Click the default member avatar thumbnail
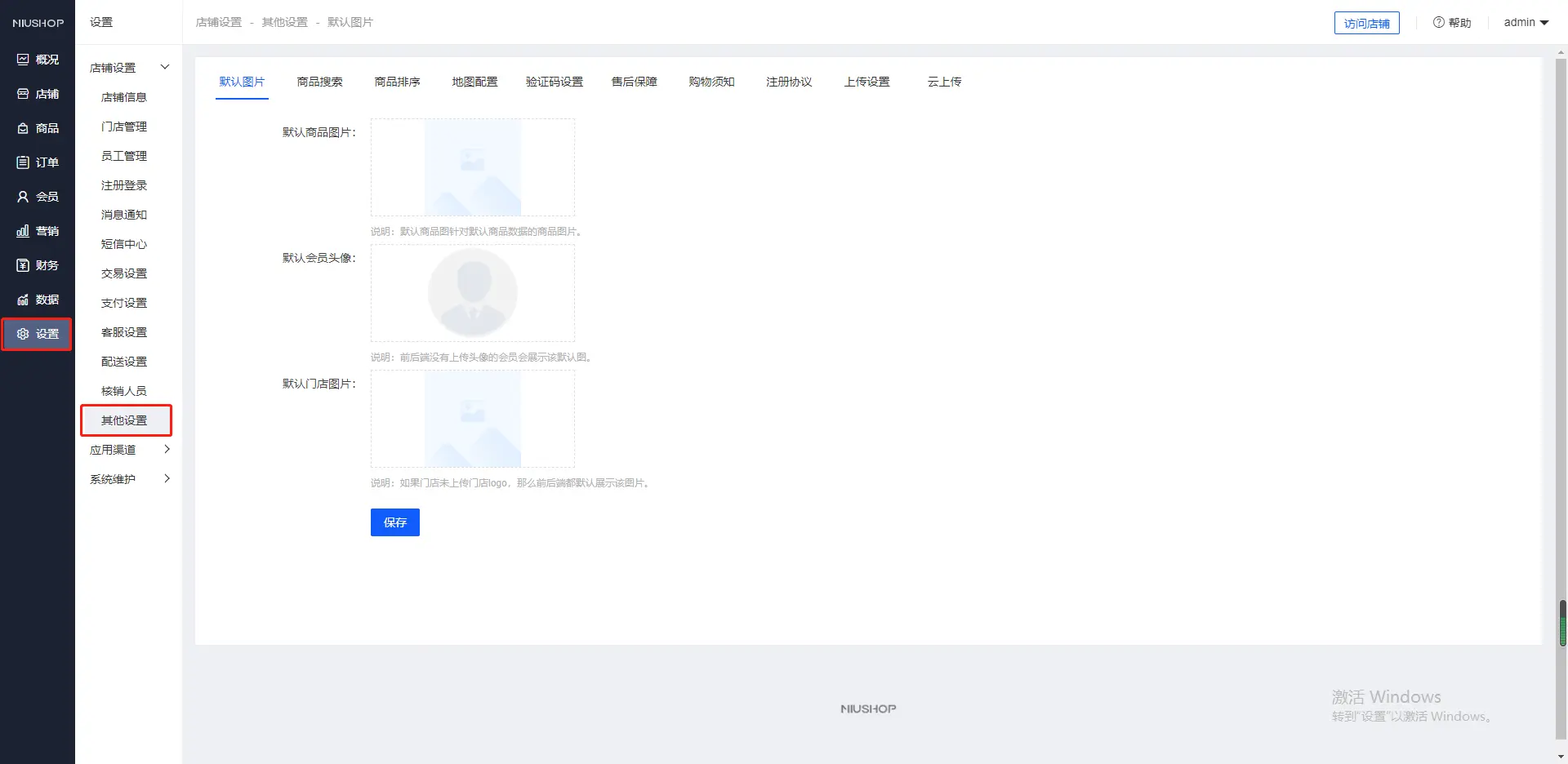 click(x=472, y=293)
